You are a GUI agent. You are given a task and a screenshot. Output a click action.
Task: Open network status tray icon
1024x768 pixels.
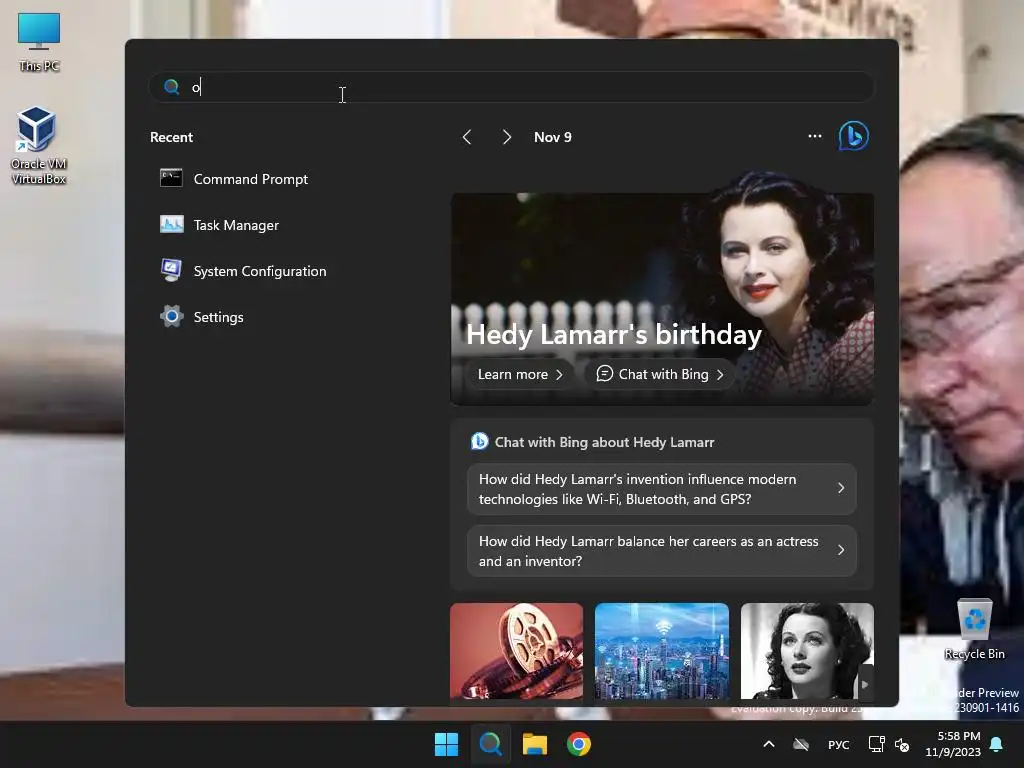point(876,744)
